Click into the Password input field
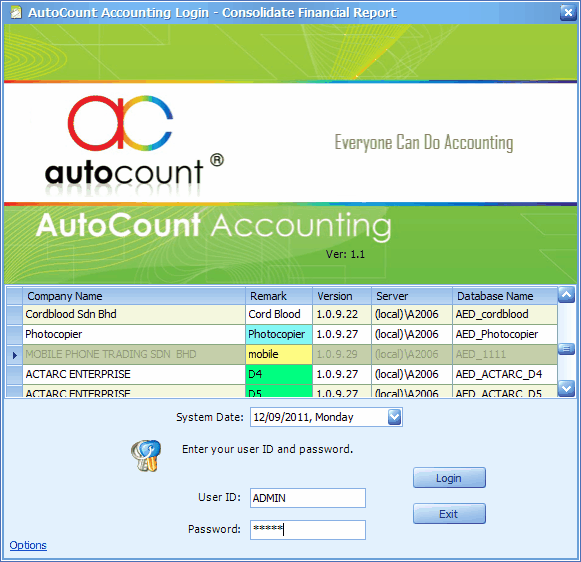 pos(308,530)
